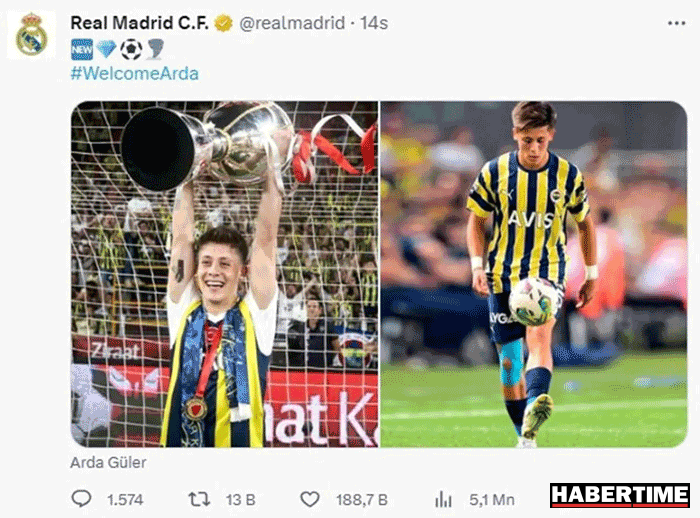Click the gold verified badge
Viewport: 700px width, 518px height.
[224, 23]
